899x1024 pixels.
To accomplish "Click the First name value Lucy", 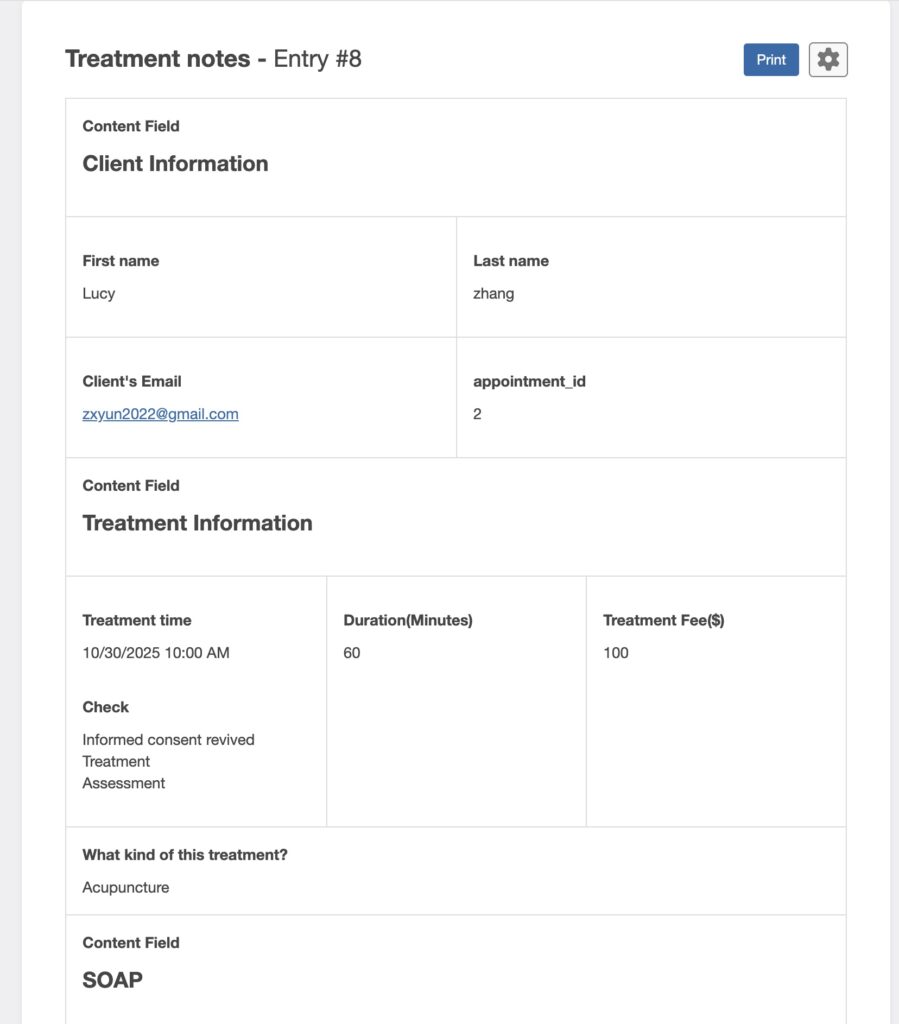I will click(99, 294).
